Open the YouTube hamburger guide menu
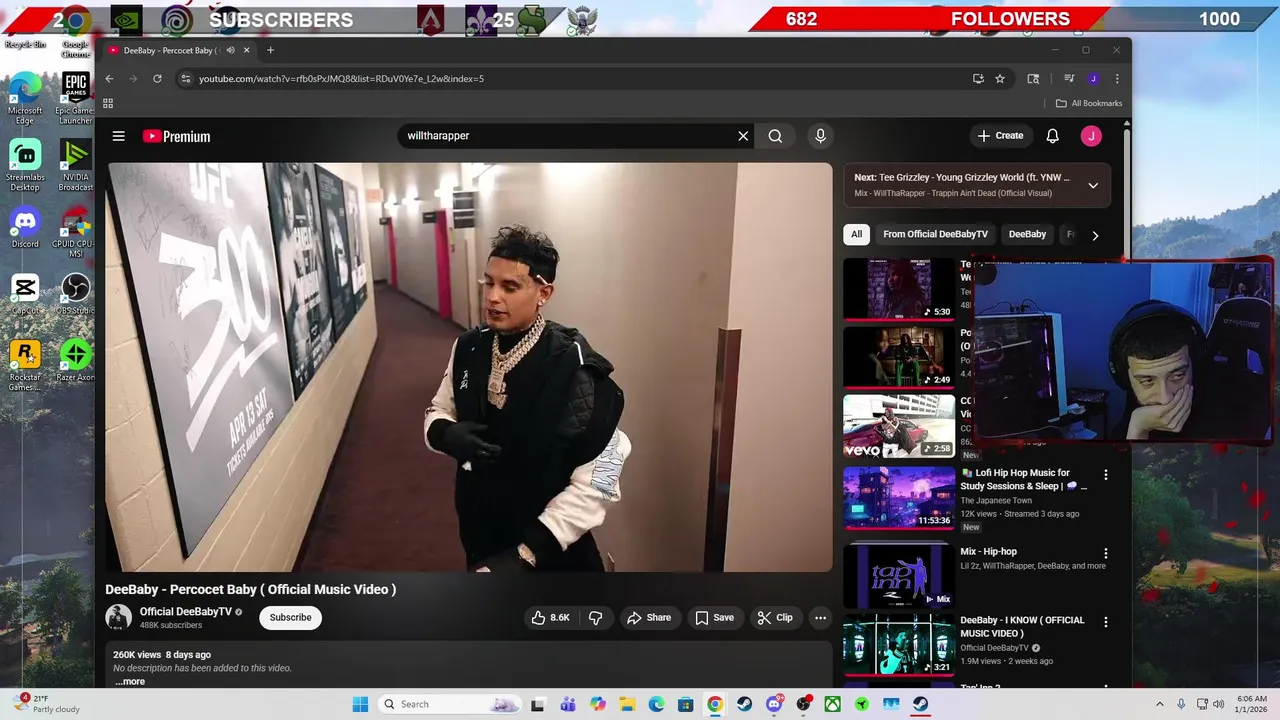The image size is (1280, 720). tap(118, 136)
